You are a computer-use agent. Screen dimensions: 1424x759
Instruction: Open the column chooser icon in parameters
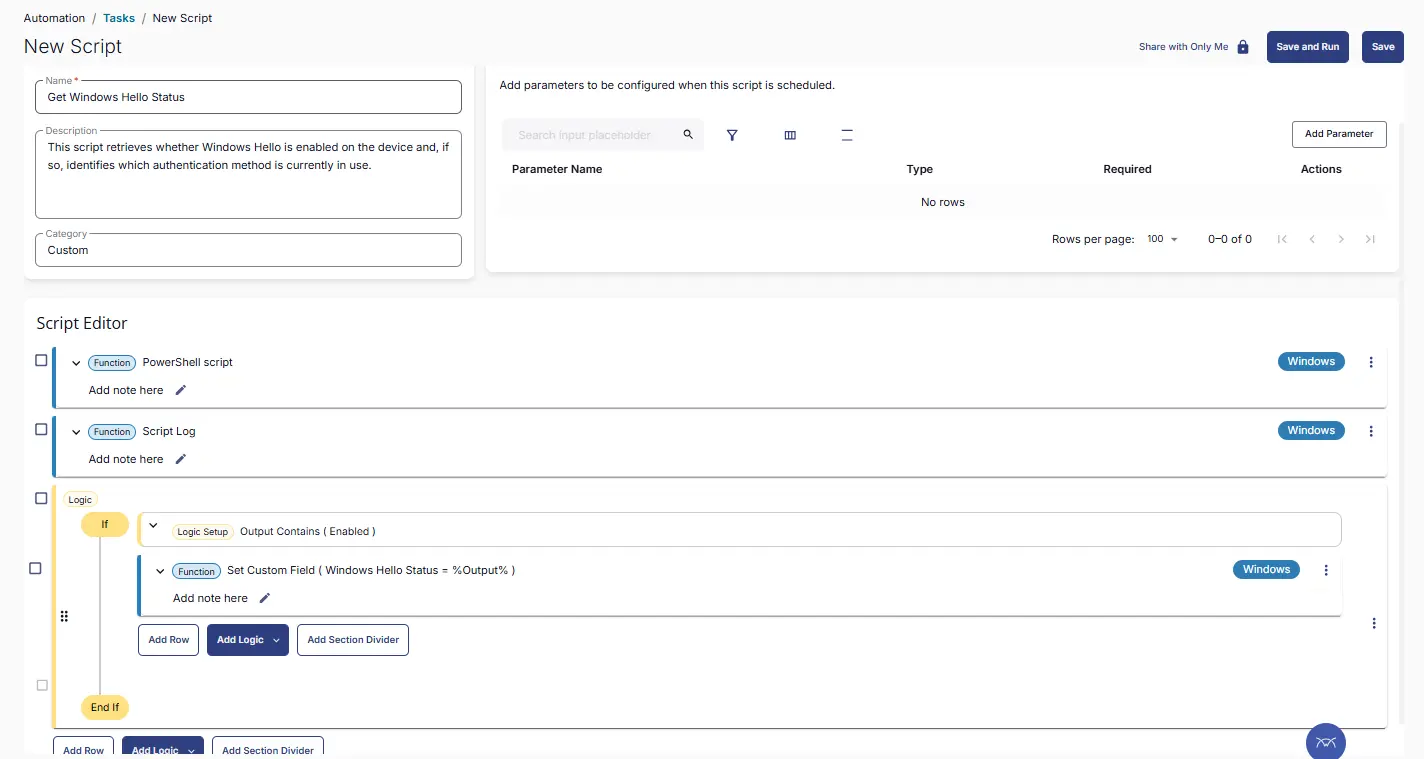[x=790, y=135]
